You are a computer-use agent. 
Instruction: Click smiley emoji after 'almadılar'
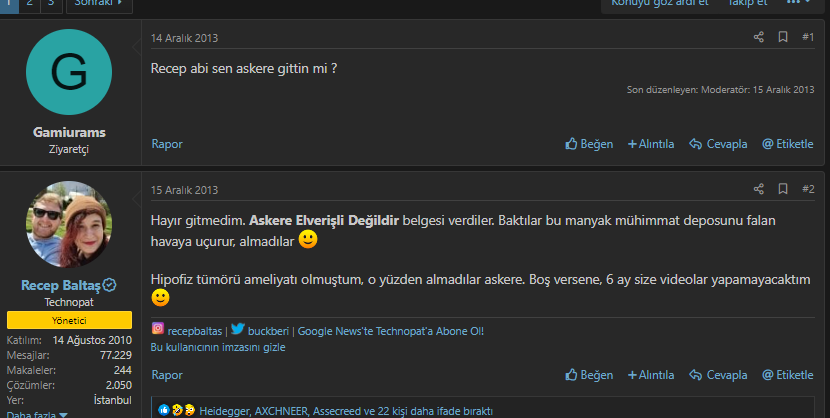pyautogui.click(x=308, y=239)
